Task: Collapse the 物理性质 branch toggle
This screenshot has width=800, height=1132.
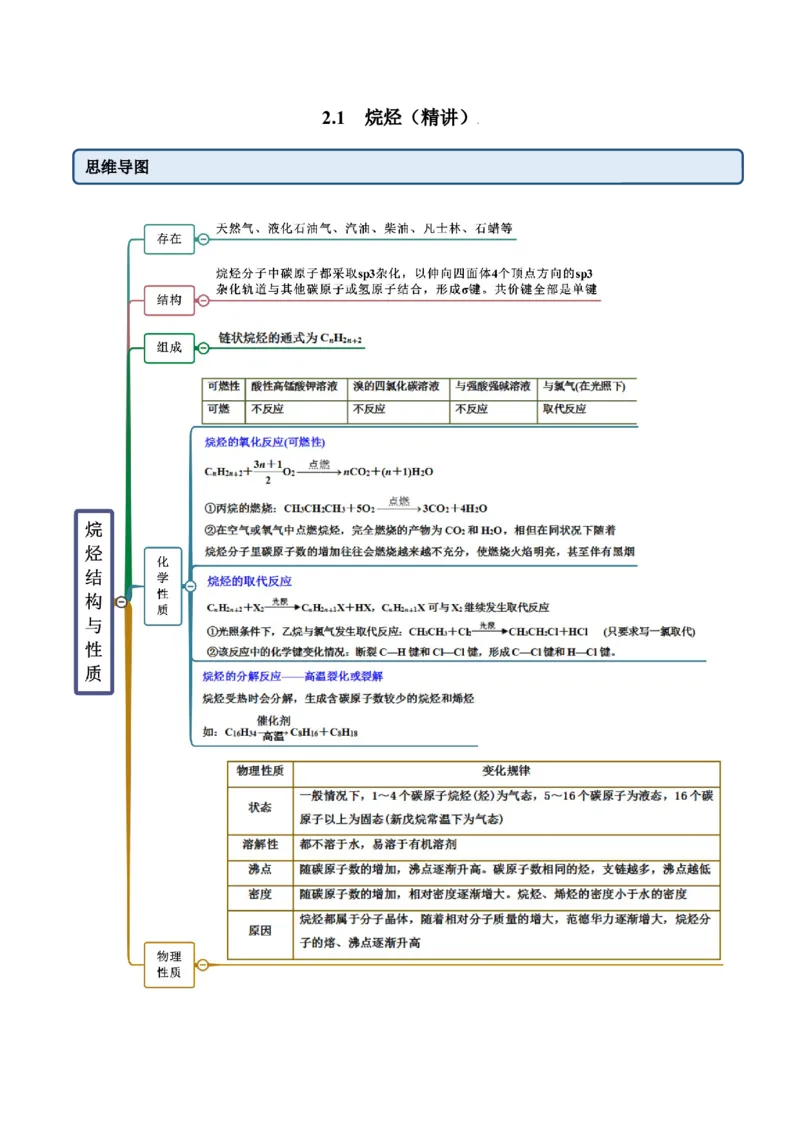Action: 203,965
